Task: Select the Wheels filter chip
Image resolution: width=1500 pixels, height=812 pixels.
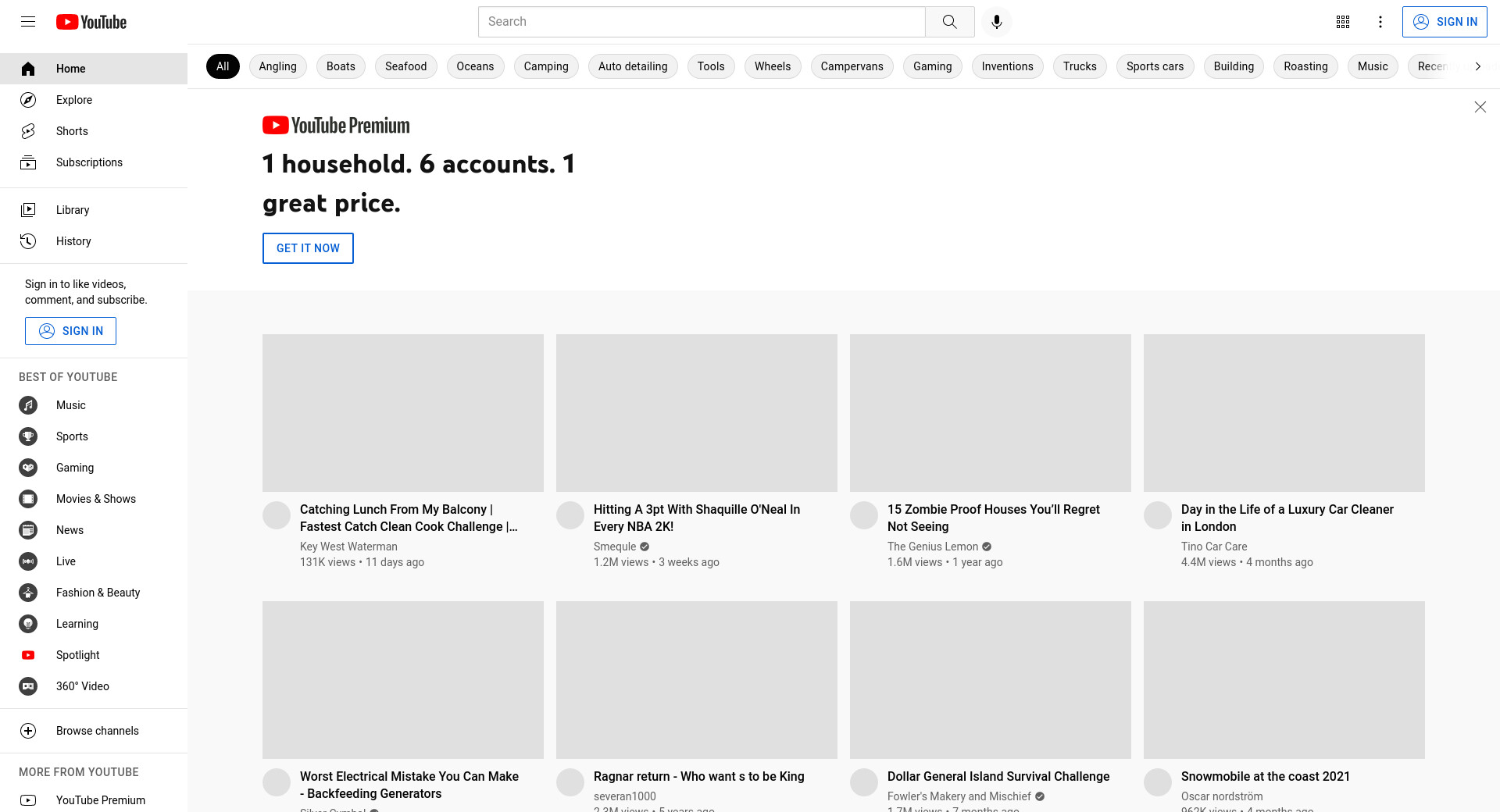Action: pos(773,66)
